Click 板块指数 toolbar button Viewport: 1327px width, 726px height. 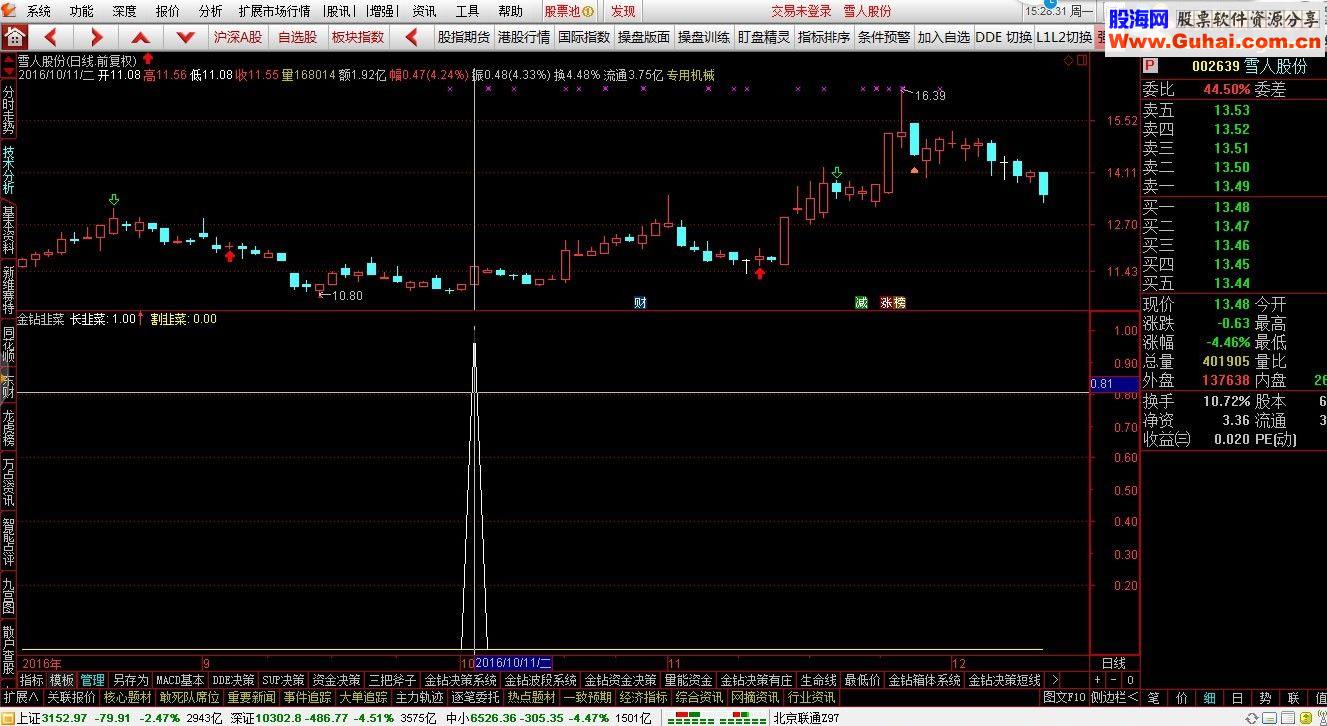pos(357,37)
